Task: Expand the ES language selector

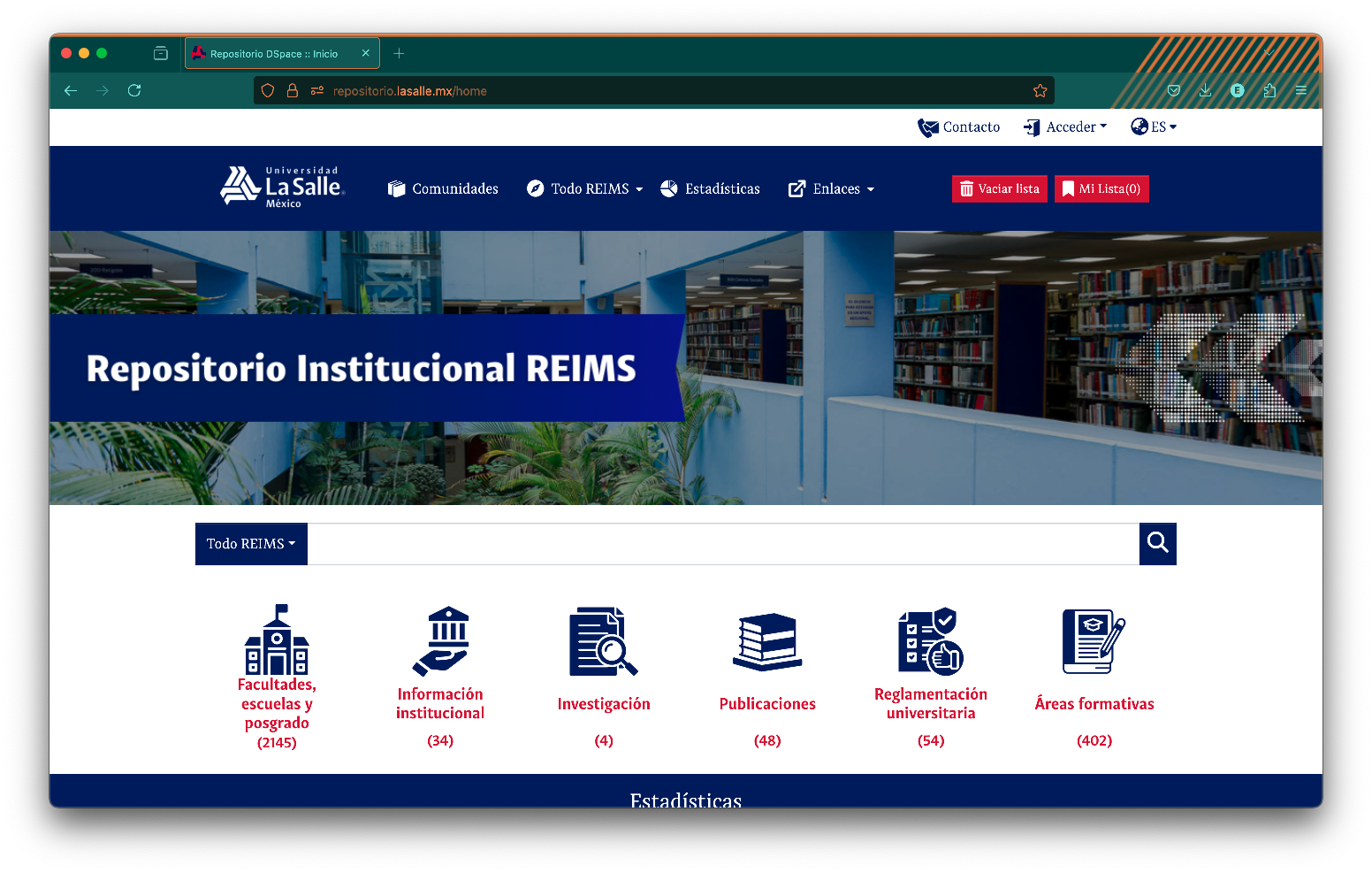Action: click(1155, 127)
